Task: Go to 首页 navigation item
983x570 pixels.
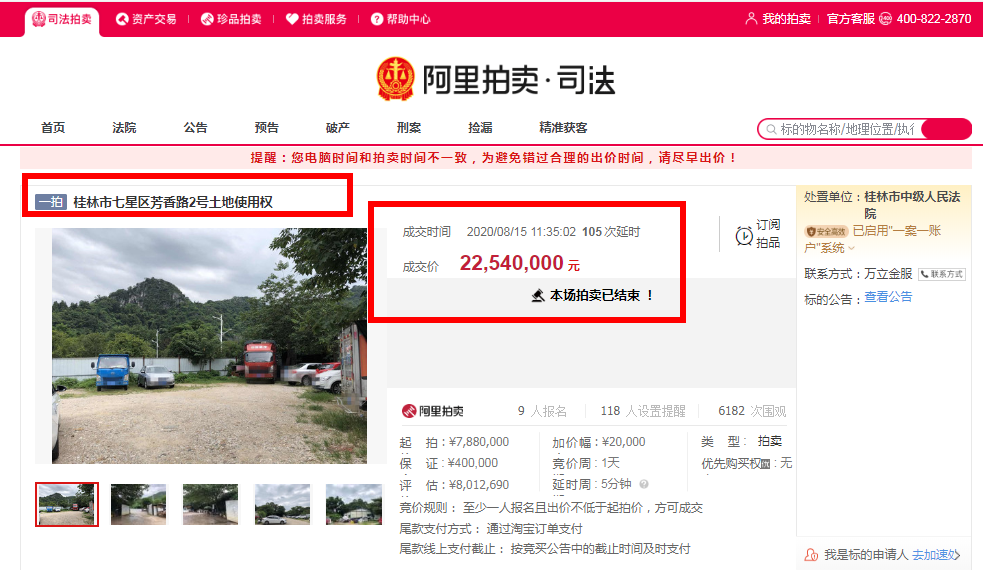Action: tap(53, 128)
